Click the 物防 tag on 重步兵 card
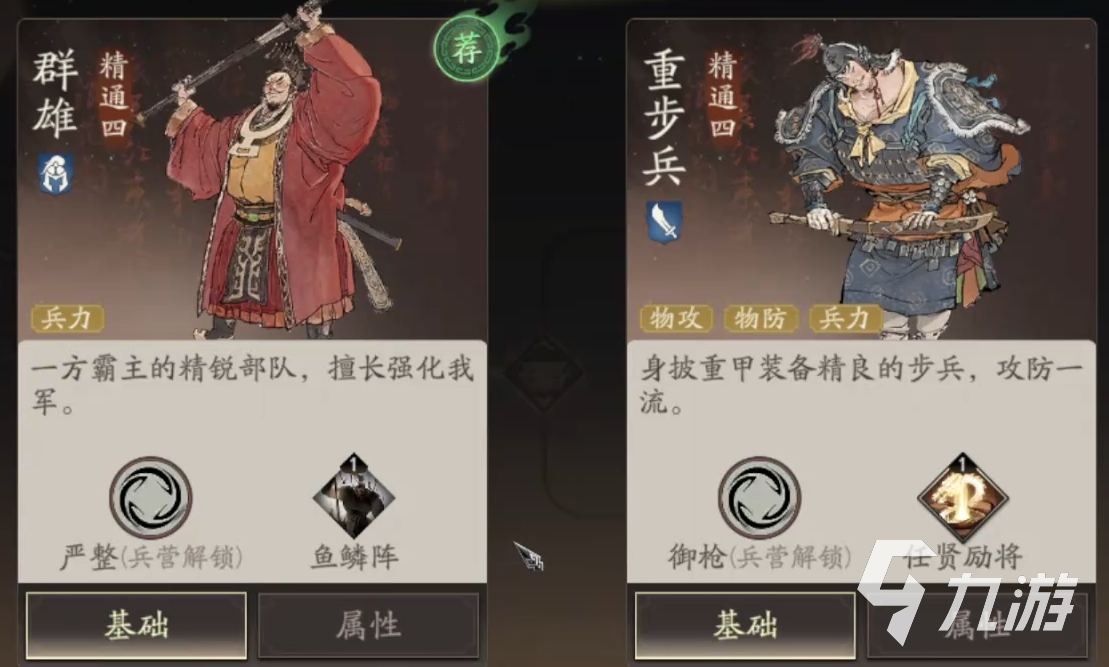 click(761, 318)
